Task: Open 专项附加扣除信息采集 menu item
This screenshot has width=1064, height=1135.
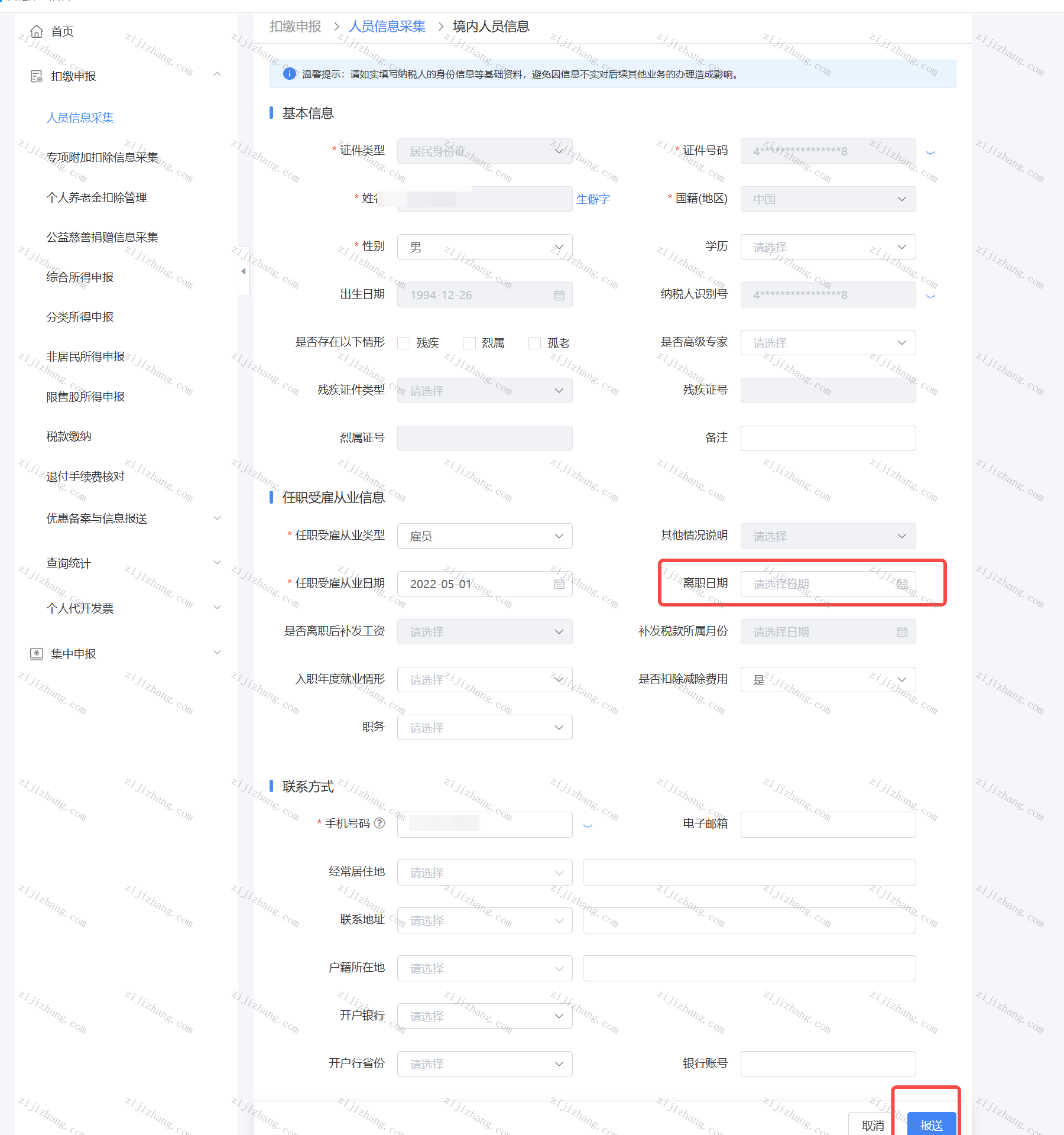Action: click(x=102, y=157)
